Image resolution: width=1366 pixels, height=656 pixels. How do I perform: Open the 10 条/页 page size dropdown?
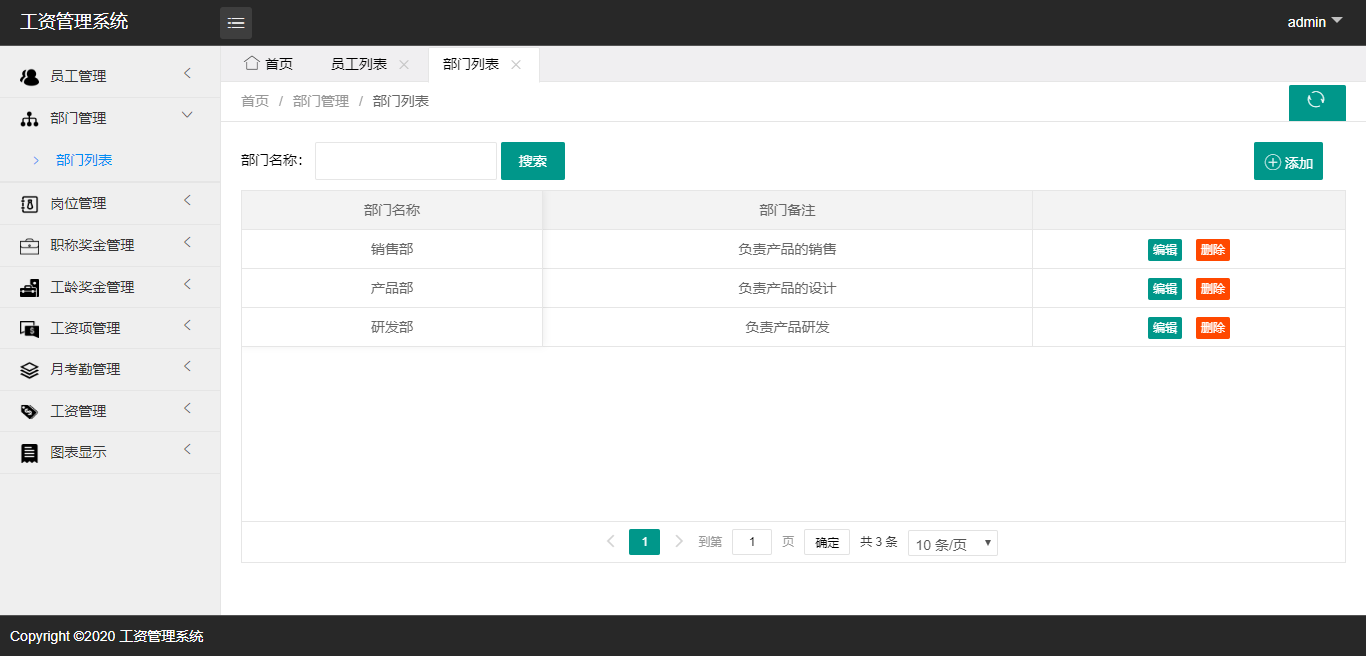[x=952, y=542]
